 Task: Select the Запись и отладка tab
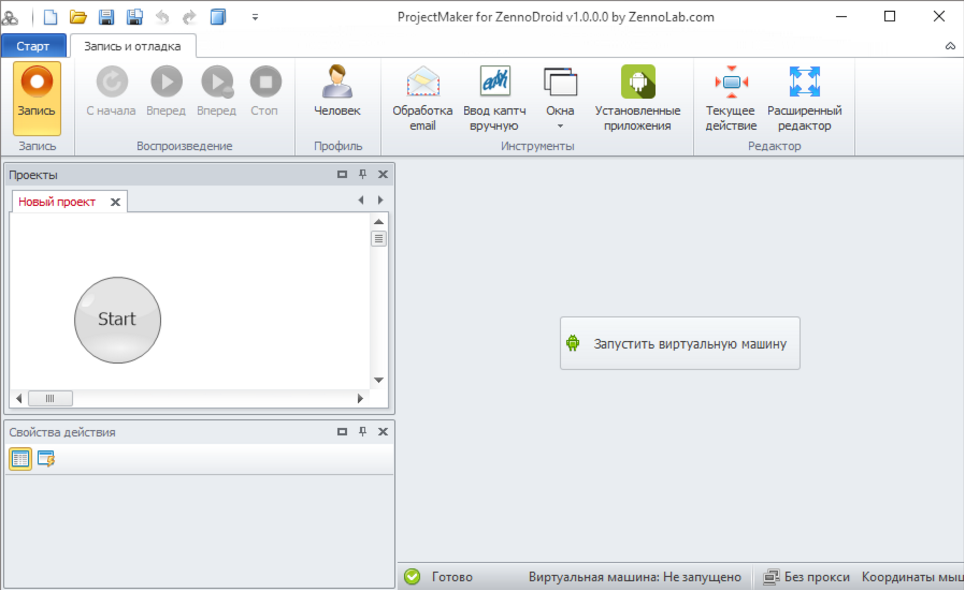tap(132, 46)
